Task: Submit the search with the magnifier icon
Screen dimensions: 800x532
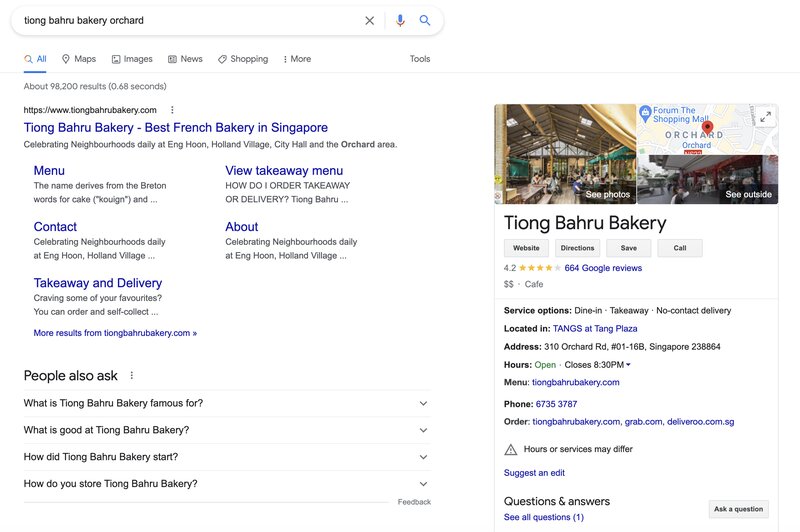Action: [x=424, y=20]
